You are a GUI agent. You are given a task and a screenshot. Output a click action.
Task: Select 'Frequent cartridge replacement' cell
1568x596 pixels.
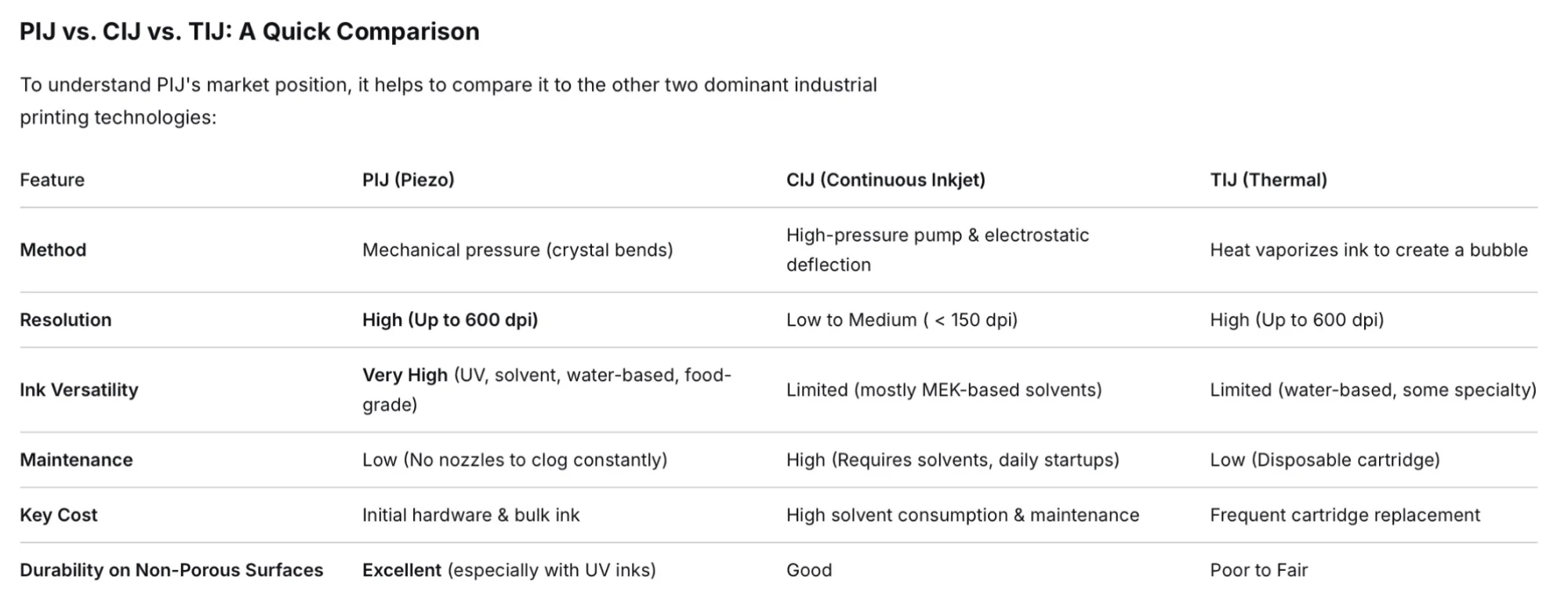1345,515
